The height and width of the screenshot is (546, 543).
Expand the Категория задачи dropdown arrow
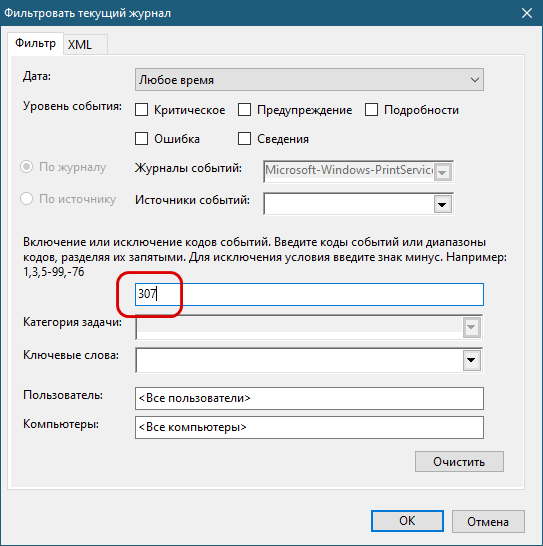[471, 327]
